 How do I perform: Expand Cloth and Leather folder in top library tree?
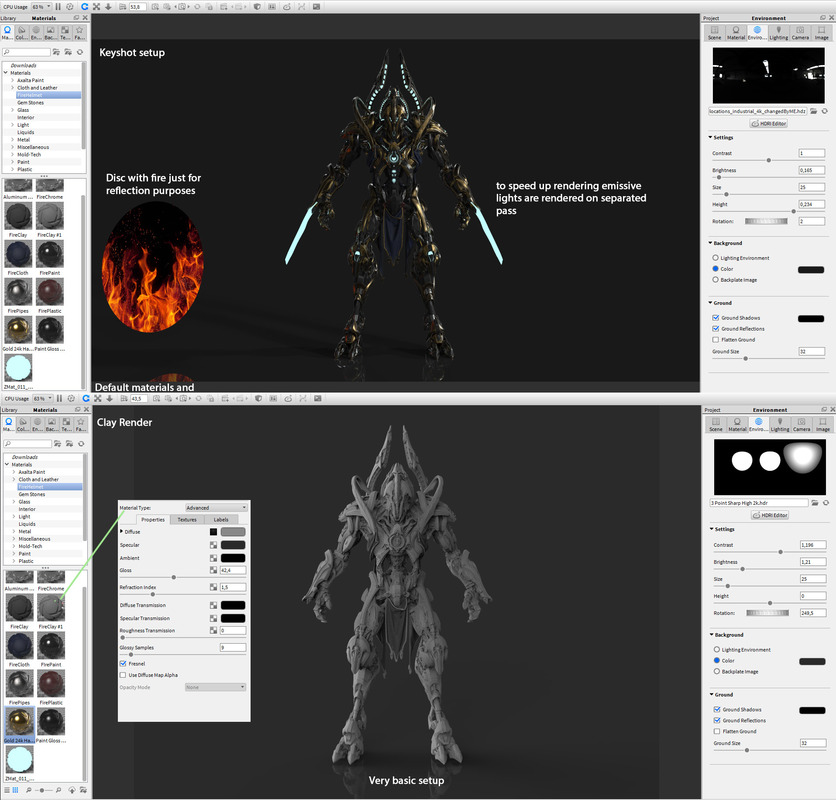pyautogui.click(x=13, y=87)
